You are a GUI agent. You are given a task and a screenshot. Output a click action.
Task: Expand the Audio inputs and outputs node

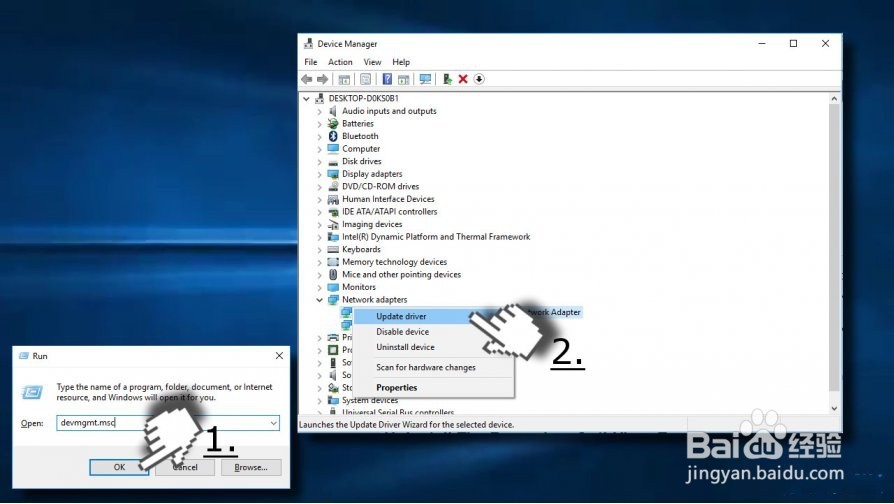coord(319,112)
